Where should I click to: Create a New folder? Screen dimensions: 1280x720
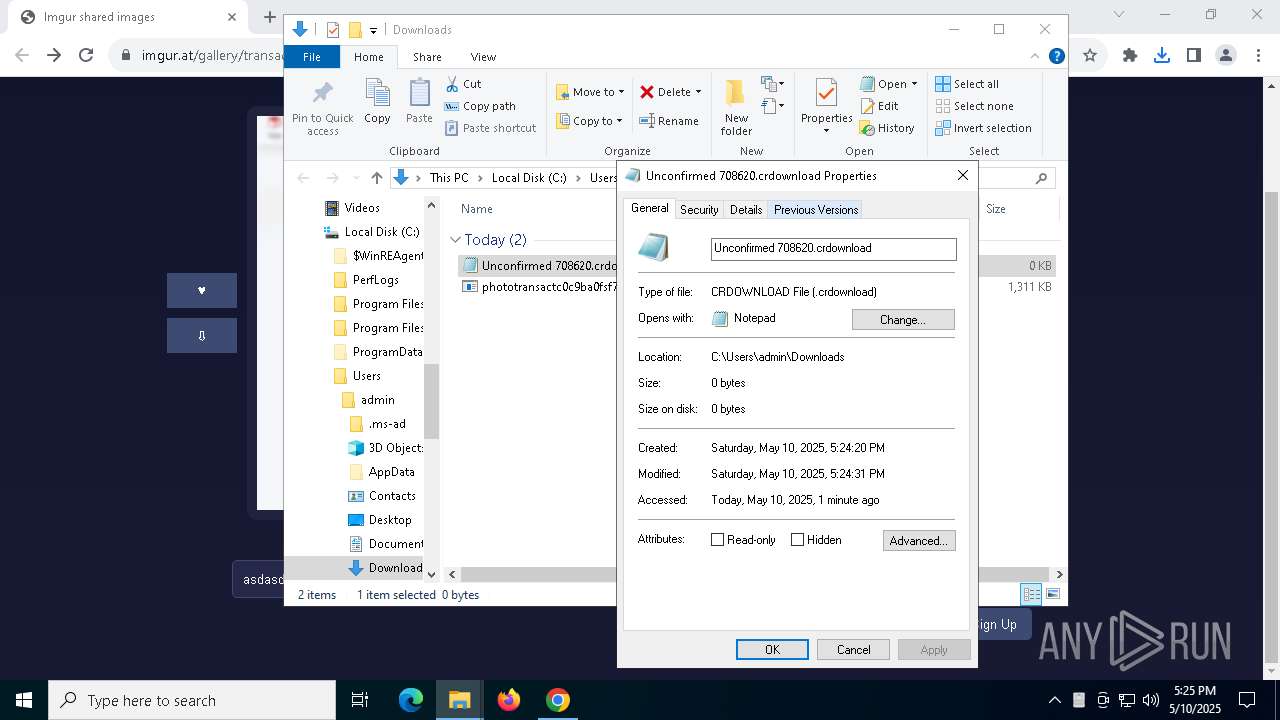(736, 106)
